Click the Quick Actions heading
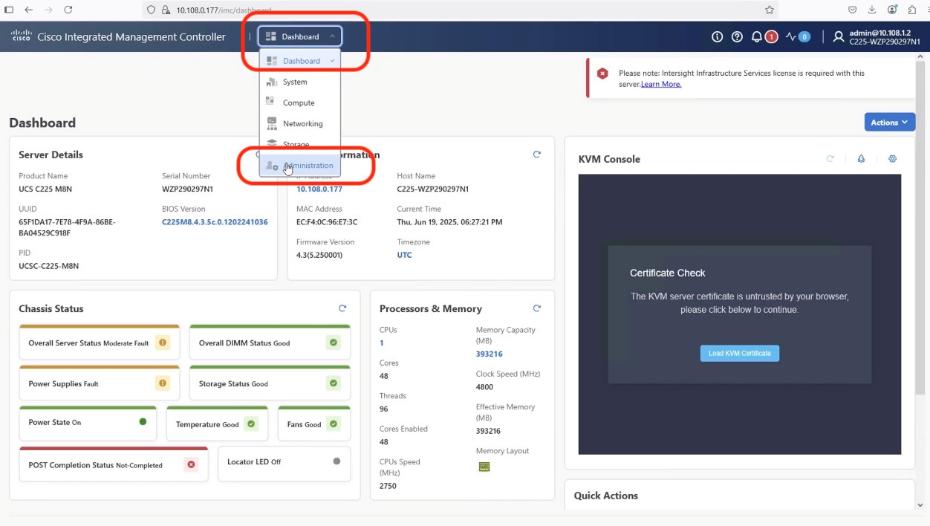This screenshot has width=930, height=526. (606, 495)
